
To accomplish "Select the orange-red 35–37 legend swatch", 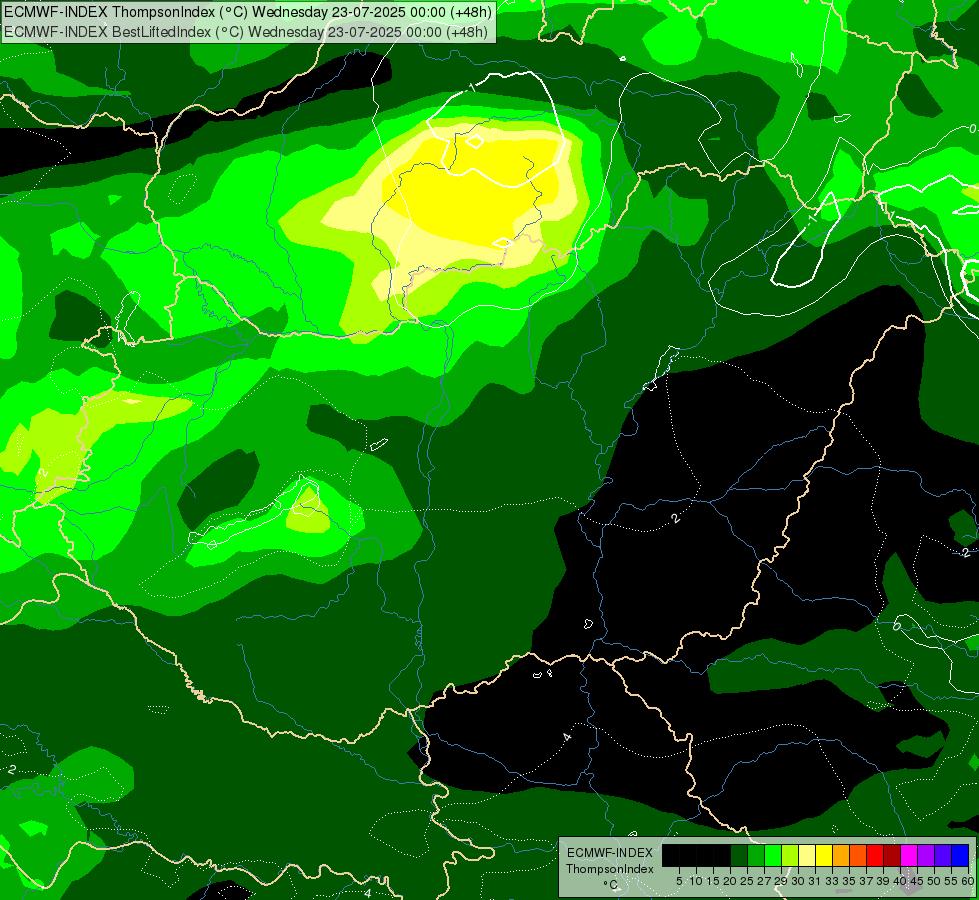I will [x=858, y=855].
